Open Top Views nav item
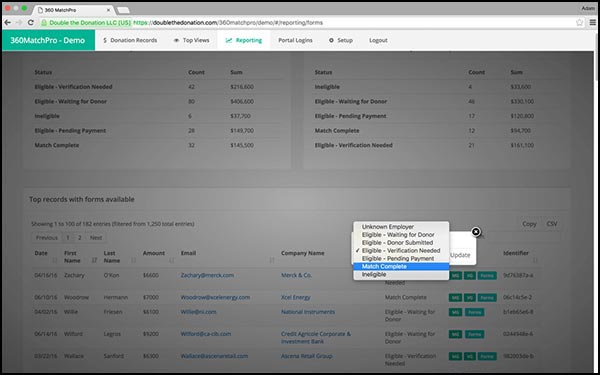 (191, 40)
